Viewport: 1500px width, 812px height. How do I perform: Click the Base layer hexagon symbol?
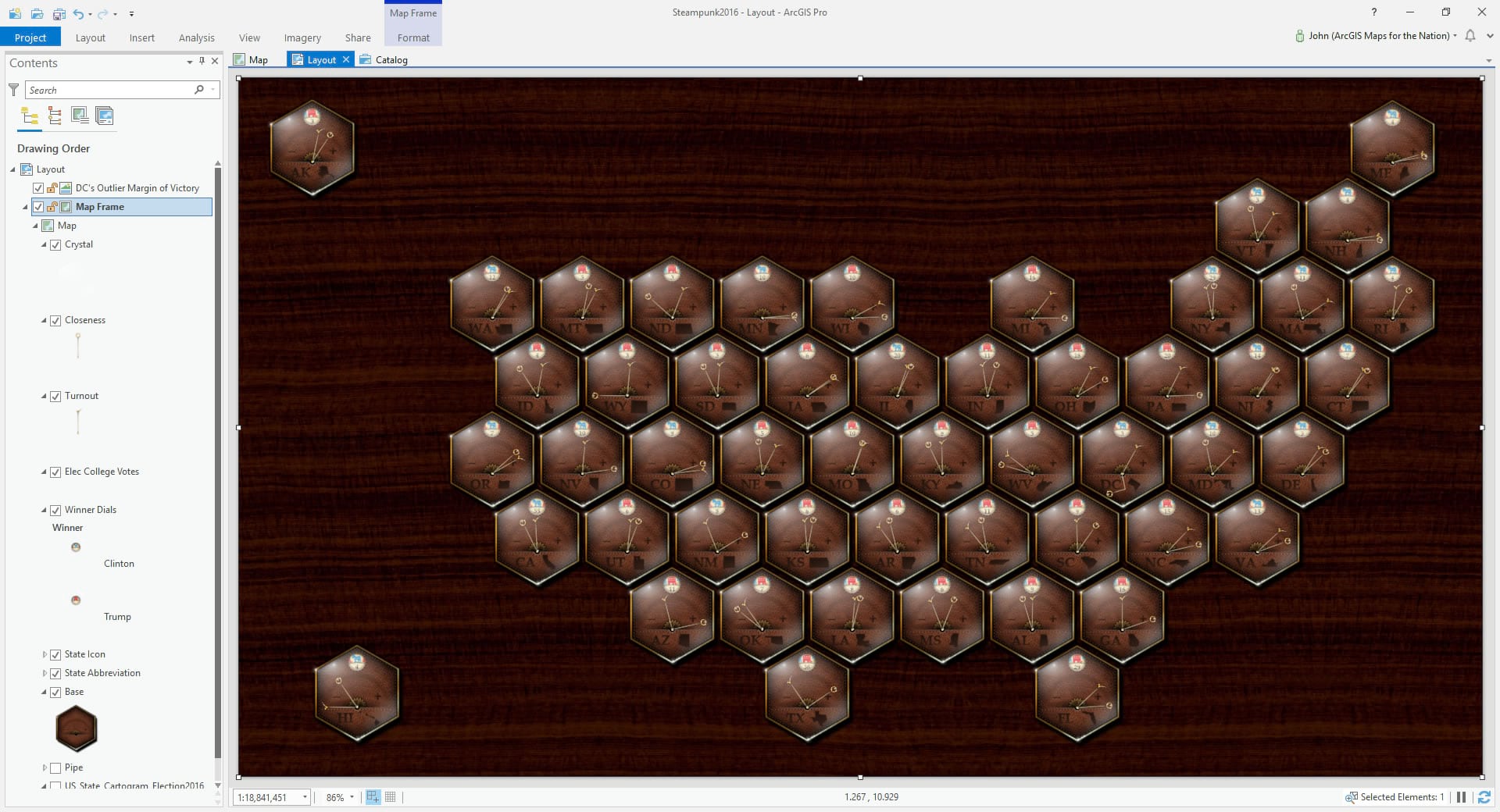[x=77, y=728]
